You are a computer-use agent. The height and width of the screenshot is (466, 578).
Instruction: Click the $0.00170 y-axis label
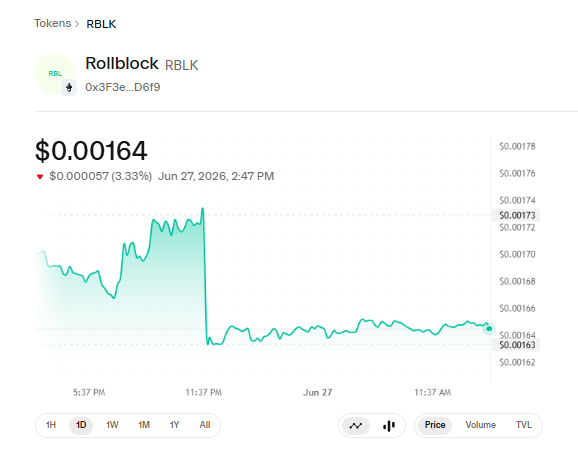[517, 254]
